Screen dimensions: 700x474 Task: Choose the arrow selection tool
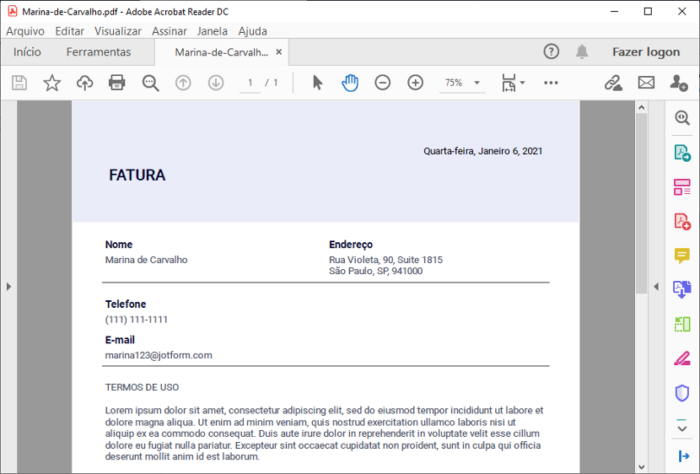(x=317, y=83)
